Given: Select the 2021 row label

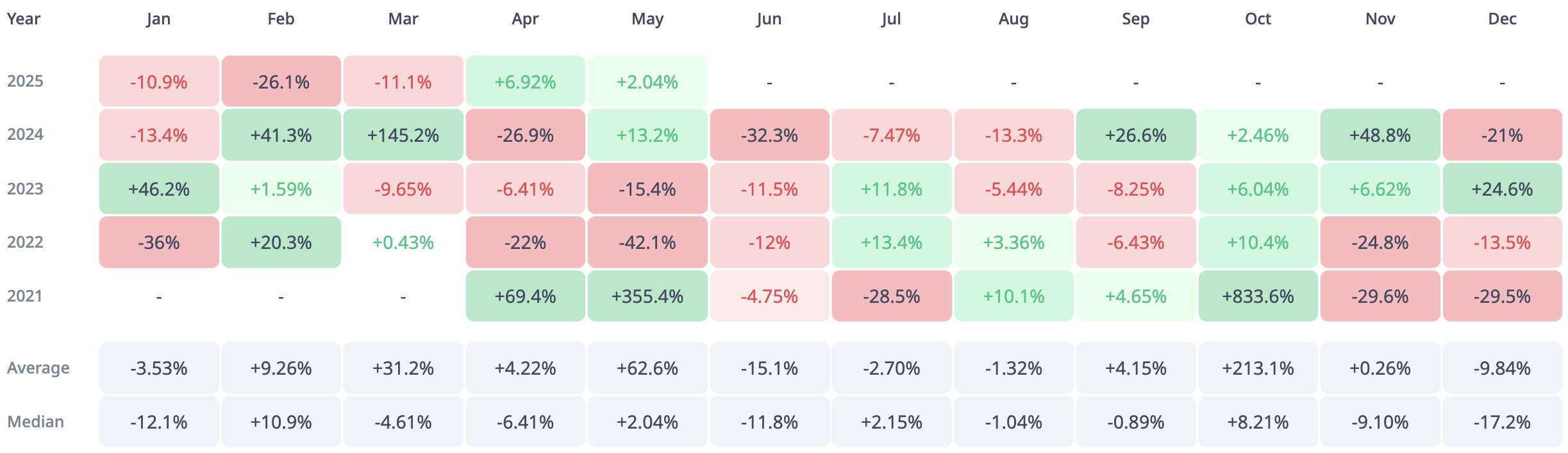Looking at the screenshot, I should [25, 296].
